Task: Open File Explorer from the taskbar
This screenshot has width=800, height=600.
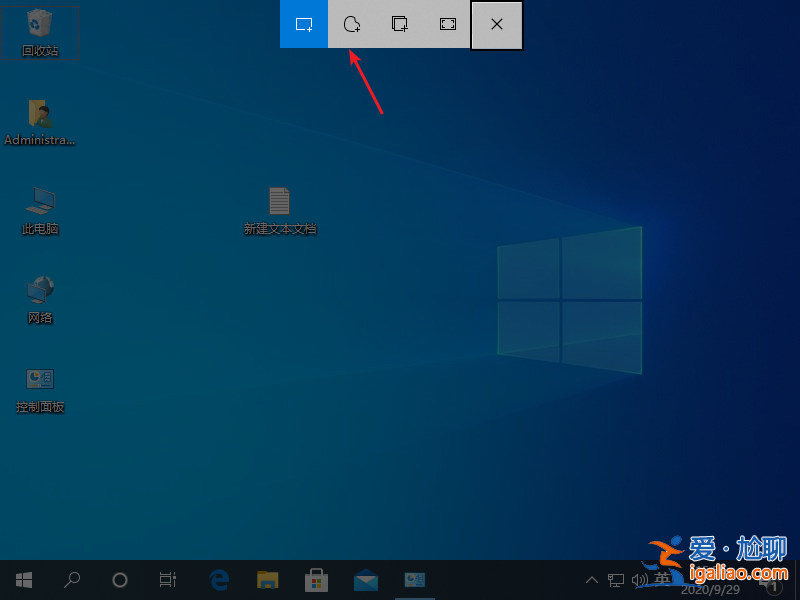Action: pos(267,579)
